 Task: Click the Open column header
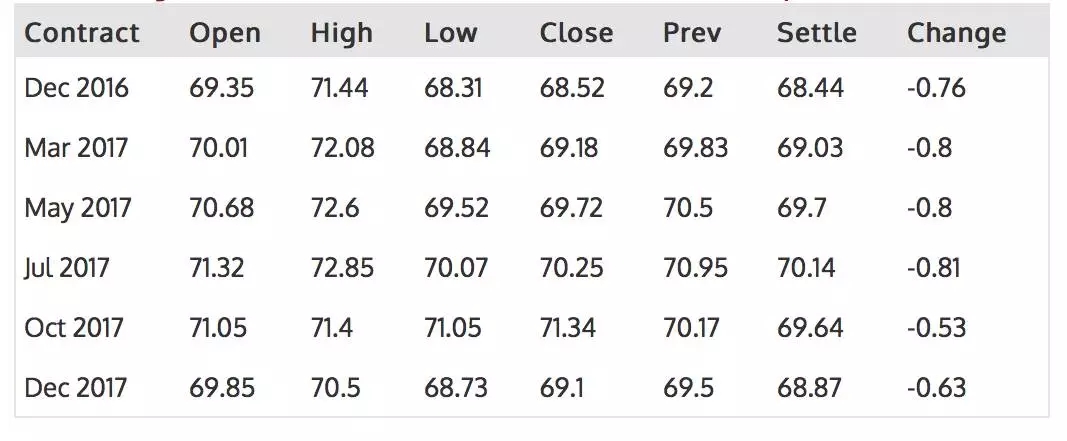pos(225,33)
